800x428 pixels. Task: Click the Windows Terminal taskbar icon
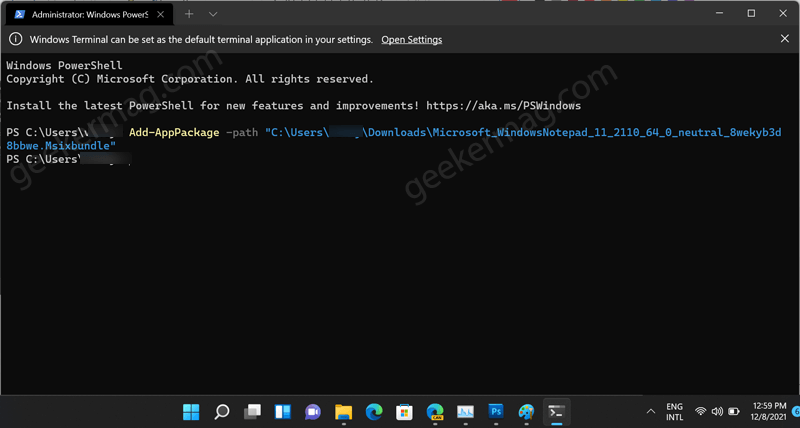[x=557, y=412]
